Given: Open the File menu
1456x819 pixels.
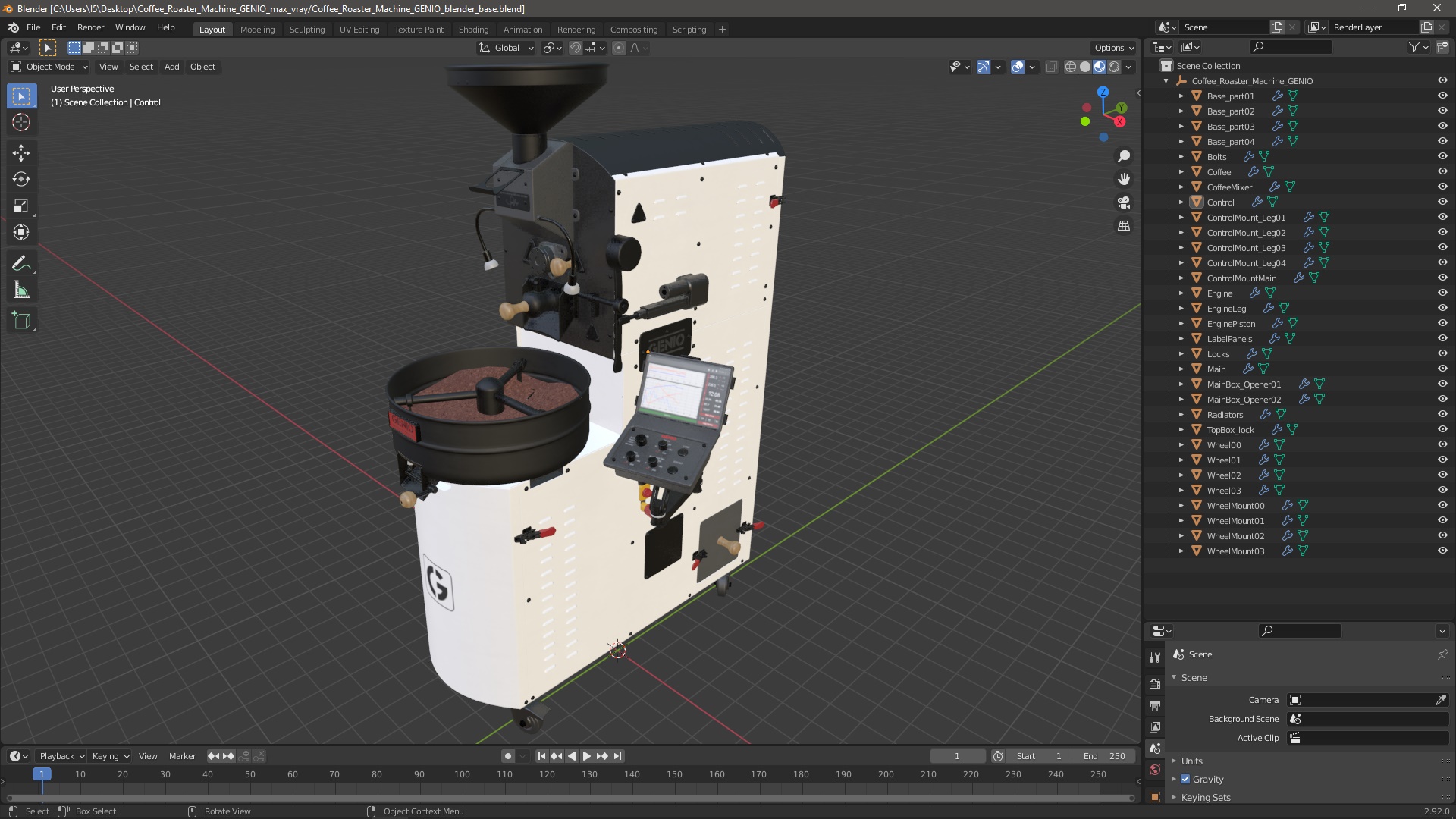Looking at the screenshot, I should point(33,27).
